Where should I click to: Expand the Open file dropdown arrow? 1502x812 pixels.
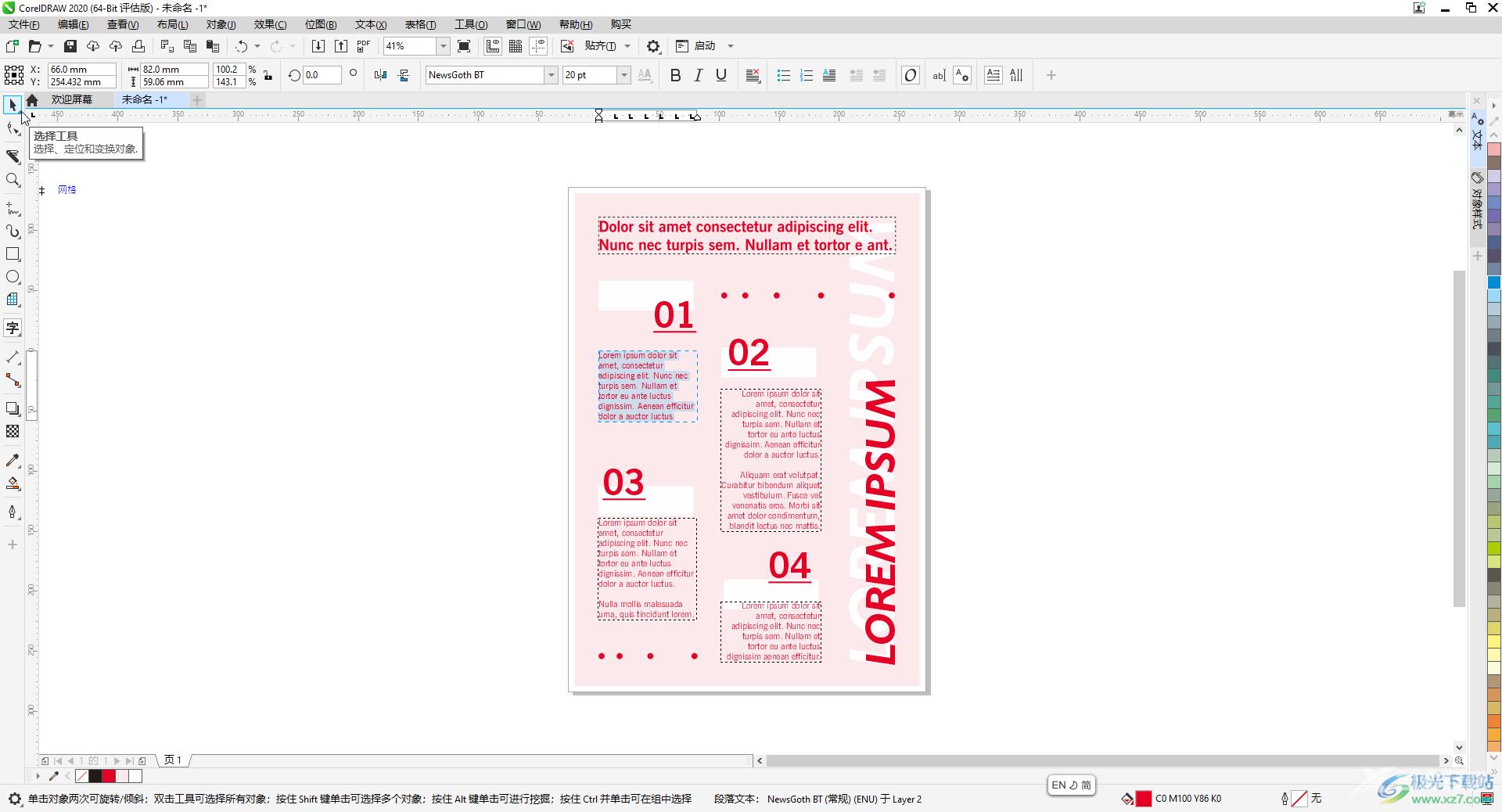(51, 46)
